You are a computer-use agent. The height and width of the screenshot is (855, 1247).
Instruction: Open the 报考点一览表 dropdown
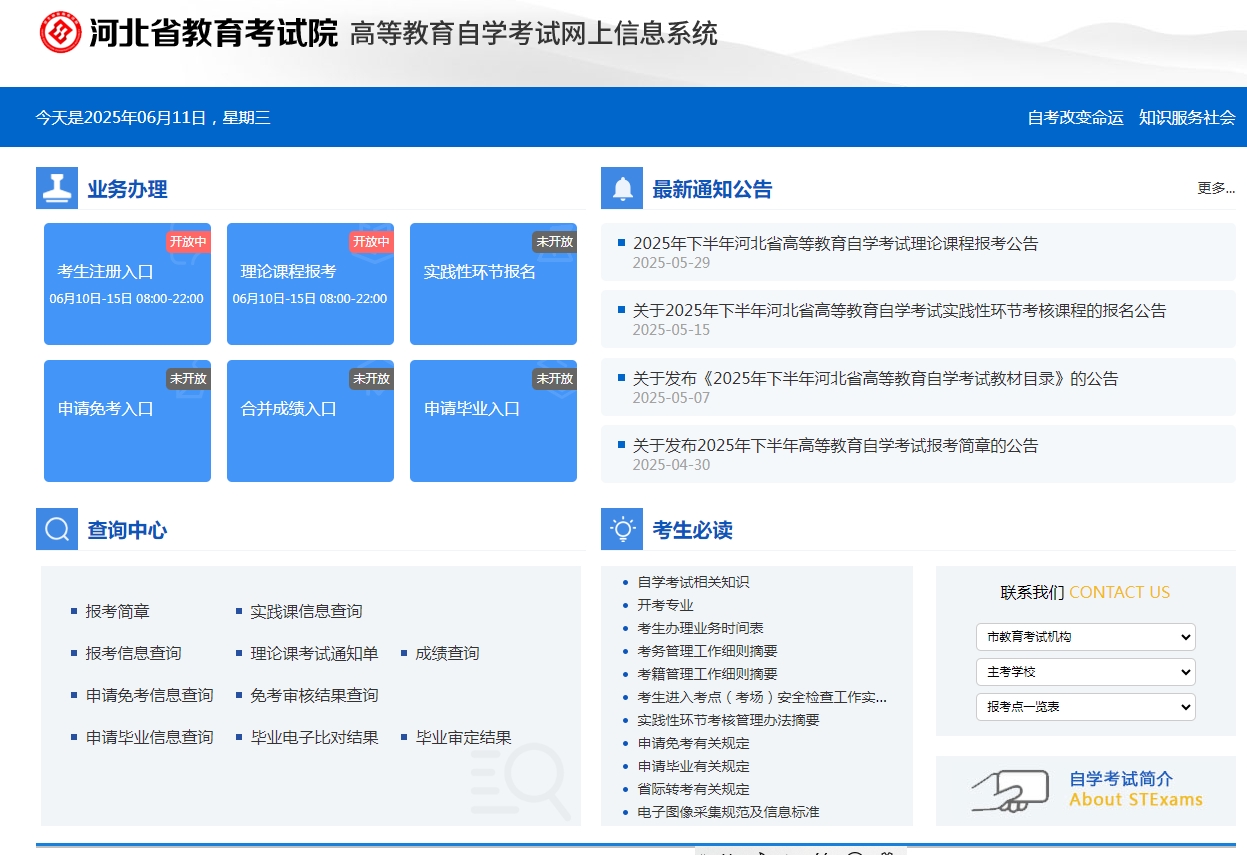(1085, 706)
